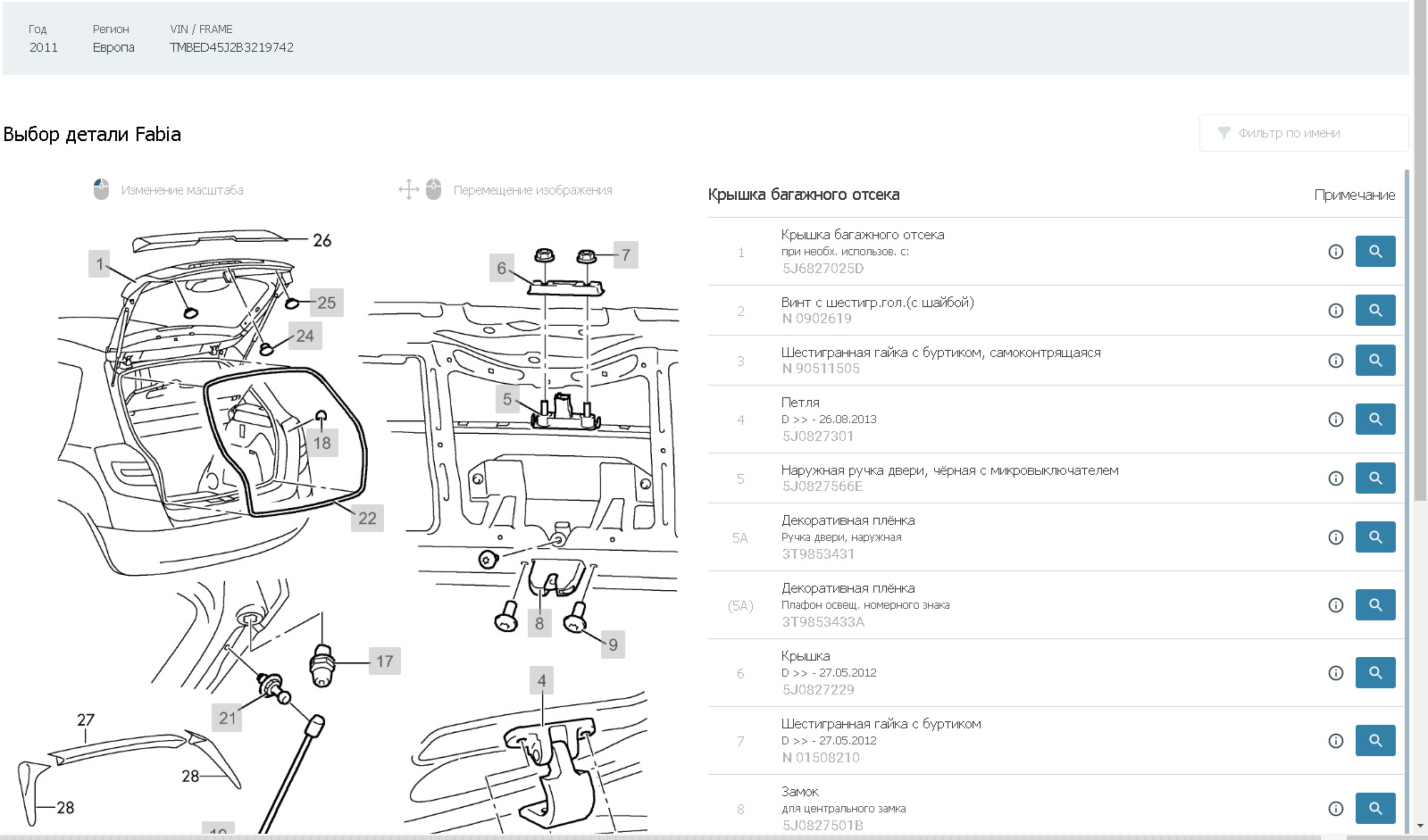The width and height of the screenshot is (1428, 840).
Task: Open info icon for Винт с шестигр.гол. part
Action: pyautogui.click(x=1335, y=311)
